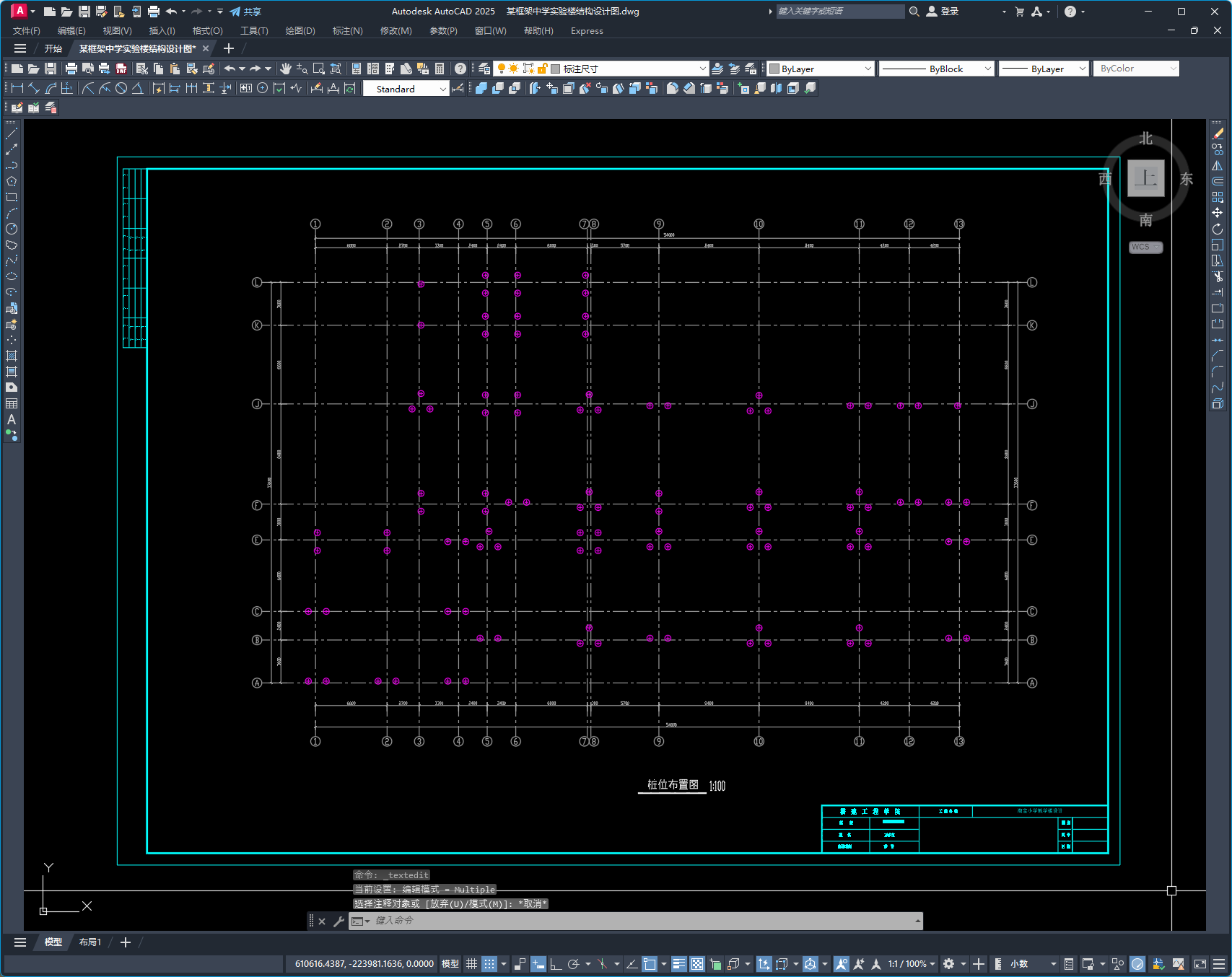The width and height of the screenshot is (1232, 977).
Task: Add a new drawing tab with plus button
Action: (229, 48)
